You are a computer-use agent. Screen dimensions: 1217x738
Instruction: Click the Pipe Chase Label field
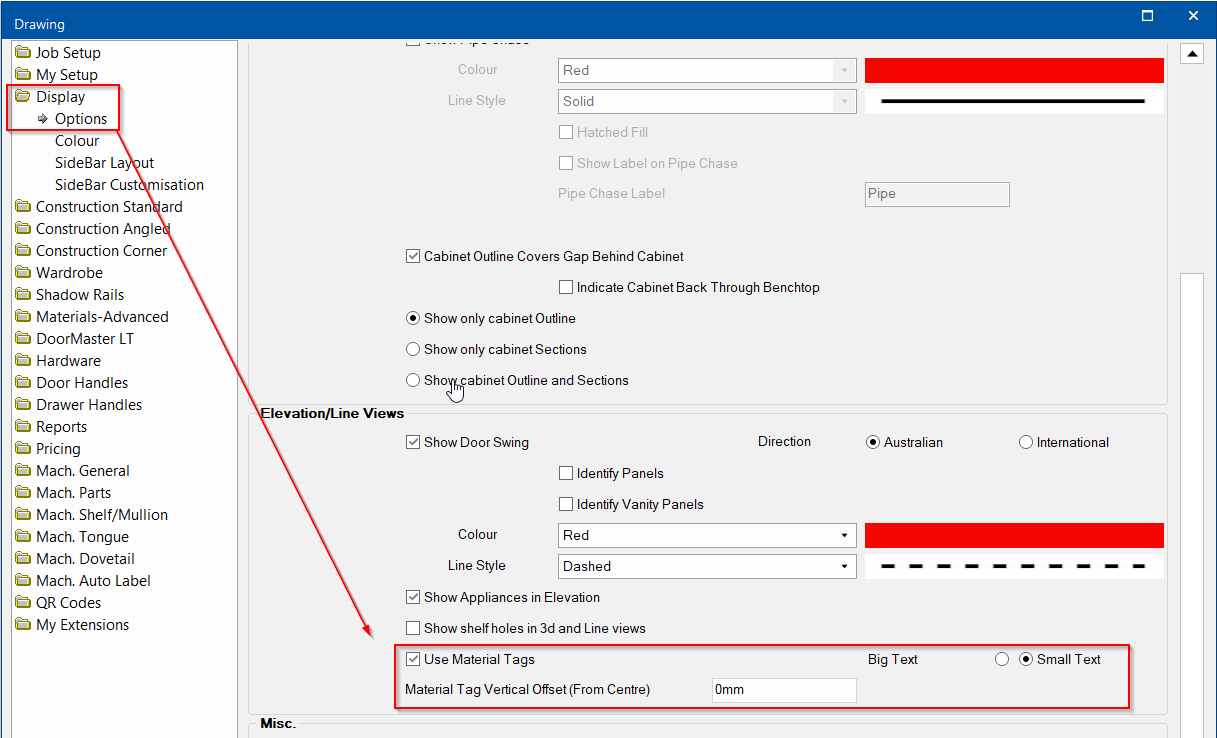937,194
